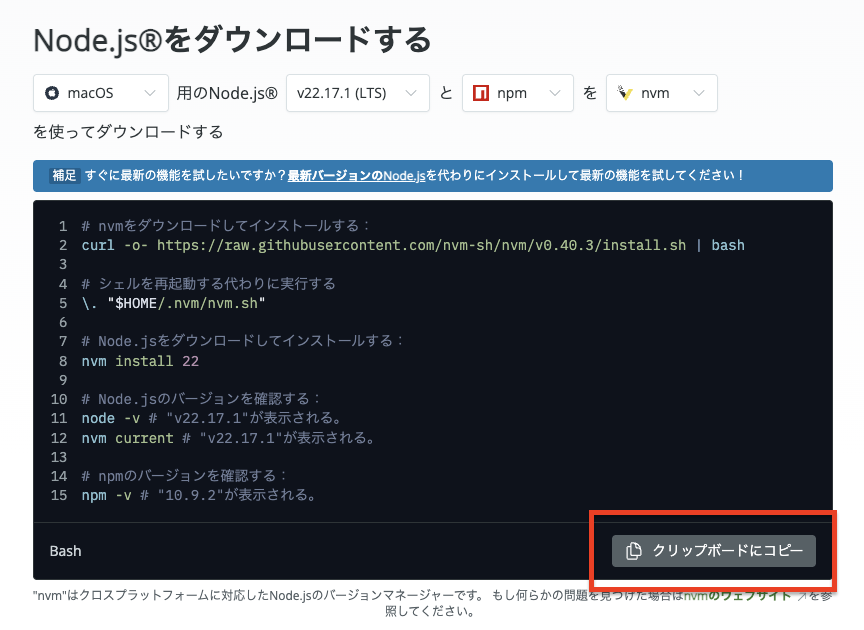Open the package manager dropdown showing npm
Image resolution: width=864 pixels, height=630 pixels.
tap(517, 92)
